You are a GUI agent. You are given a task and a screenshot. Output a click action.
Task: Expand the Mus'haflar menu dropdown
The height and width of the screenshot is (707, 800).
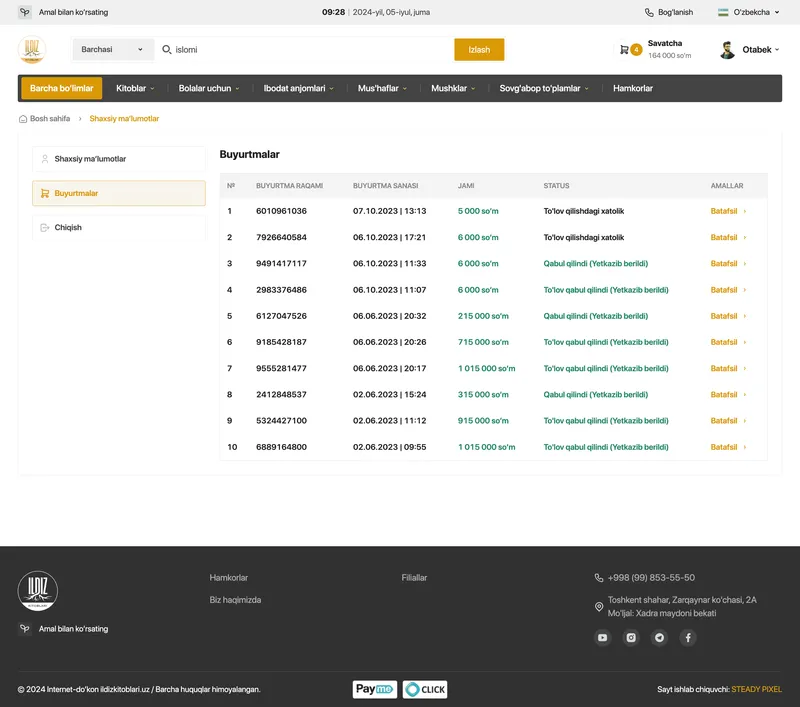(383, 88)
